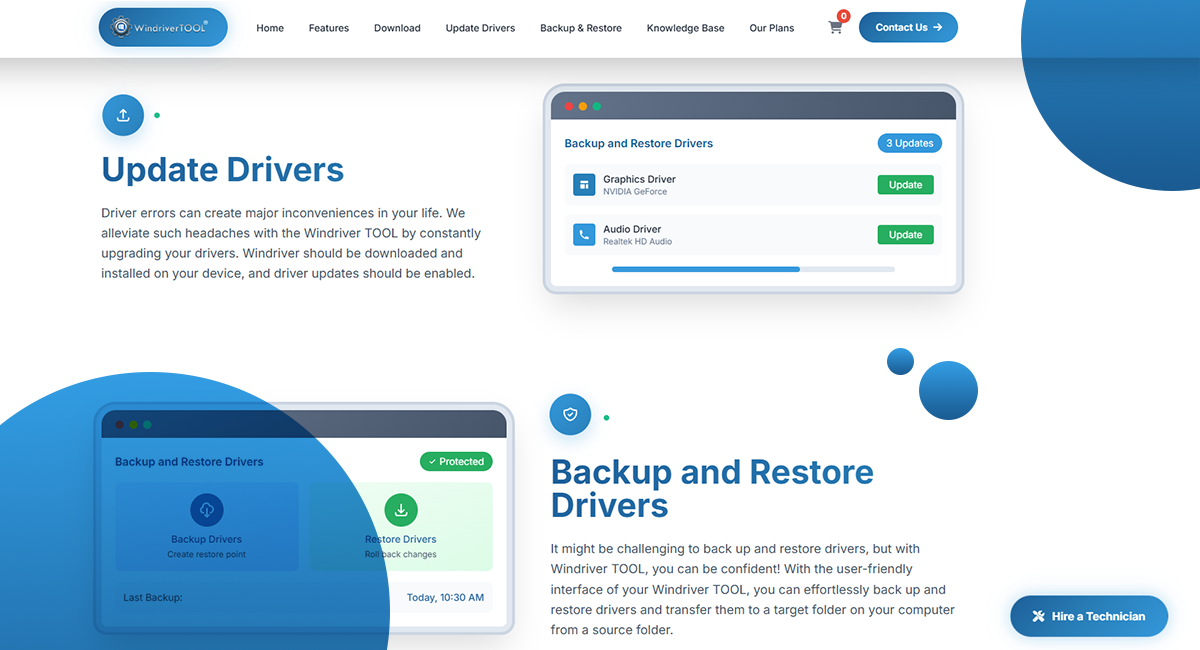This screenshot has width=1200, height=650.
Task: Go to the Download page
Action: [x=397, y=28]
